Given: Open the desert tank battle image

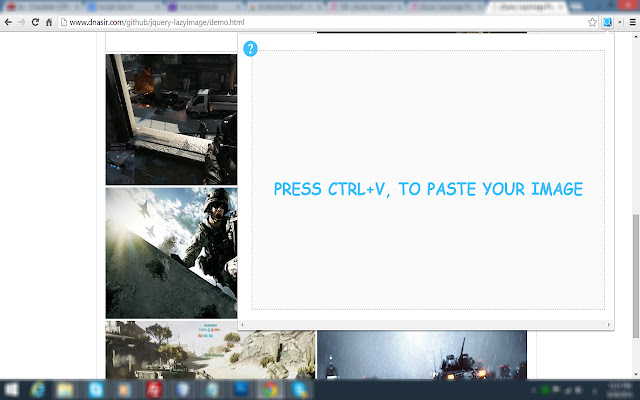Looking at the screenshot, I should (x=210, y=350).
